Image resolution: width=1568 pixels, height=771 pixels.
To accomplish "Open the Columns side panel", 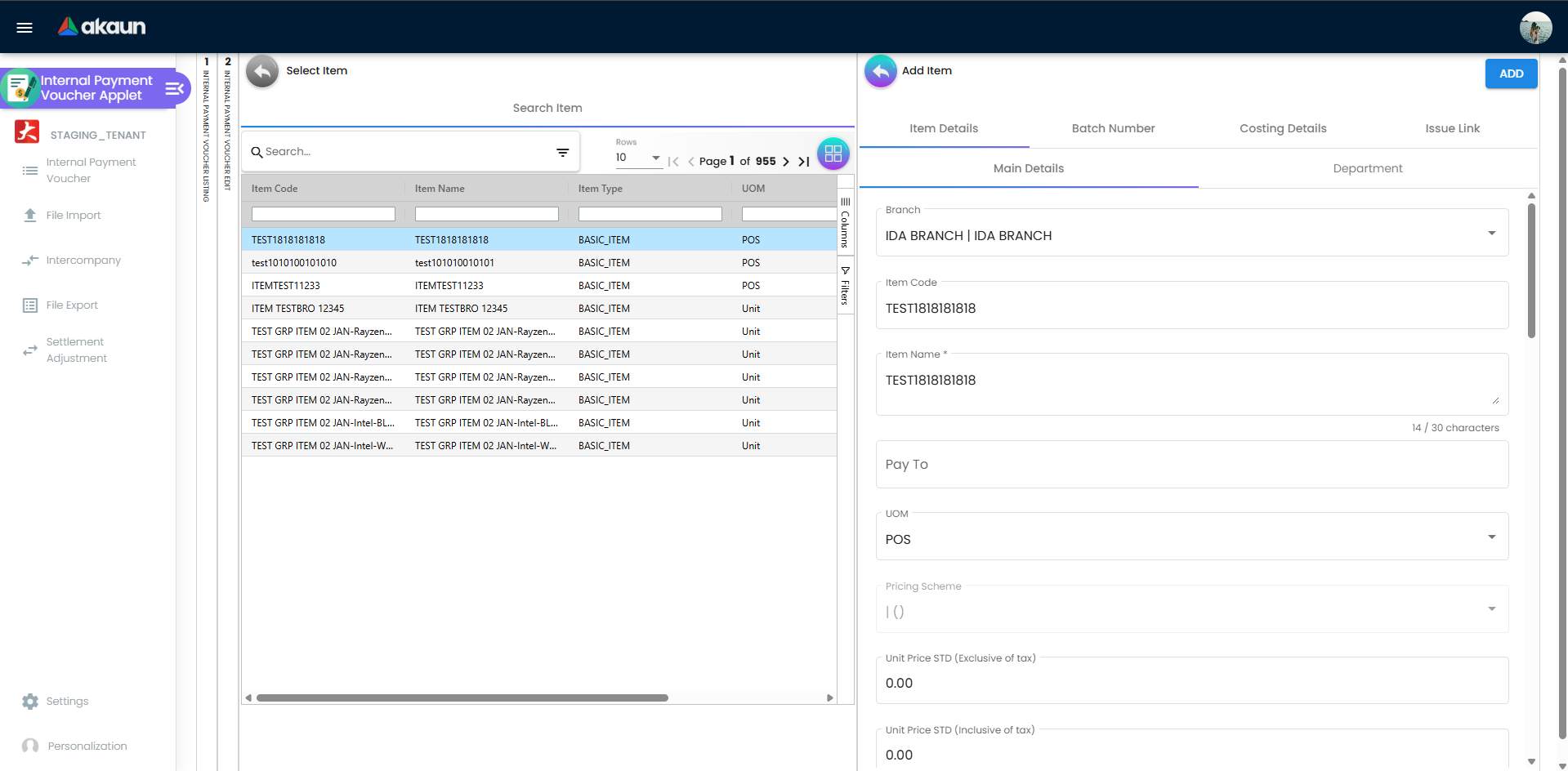I will tap(845, 222).
